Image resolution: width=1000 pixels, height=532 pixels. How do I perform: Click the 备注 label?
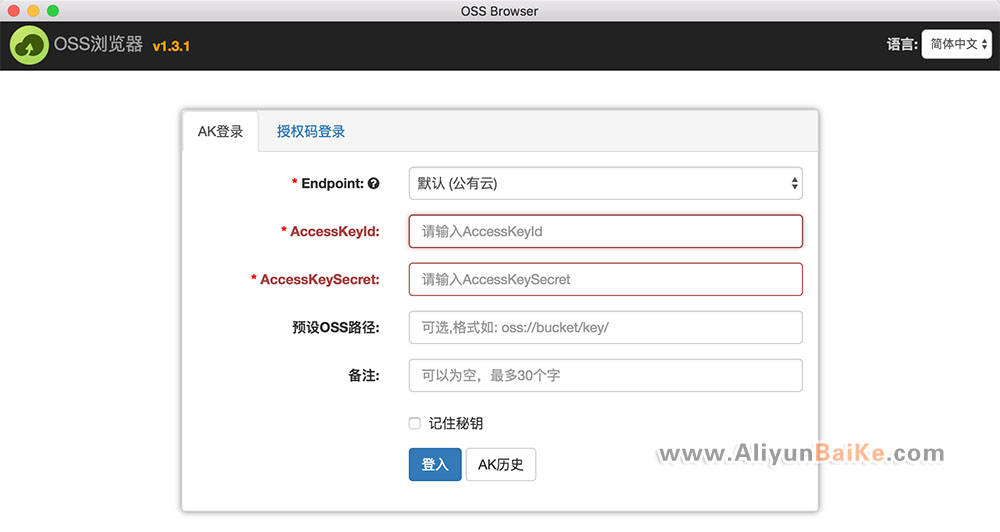[x=364, y=375]
